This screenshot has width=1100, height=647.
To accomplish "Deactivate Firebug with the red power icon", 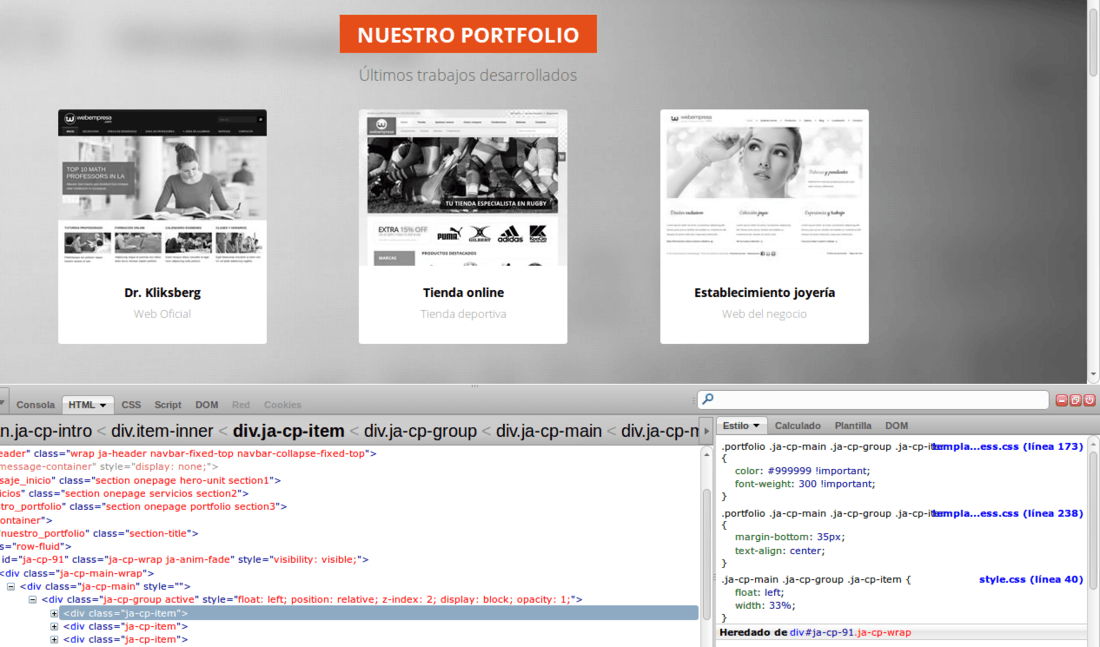I will click(1089, 400).
